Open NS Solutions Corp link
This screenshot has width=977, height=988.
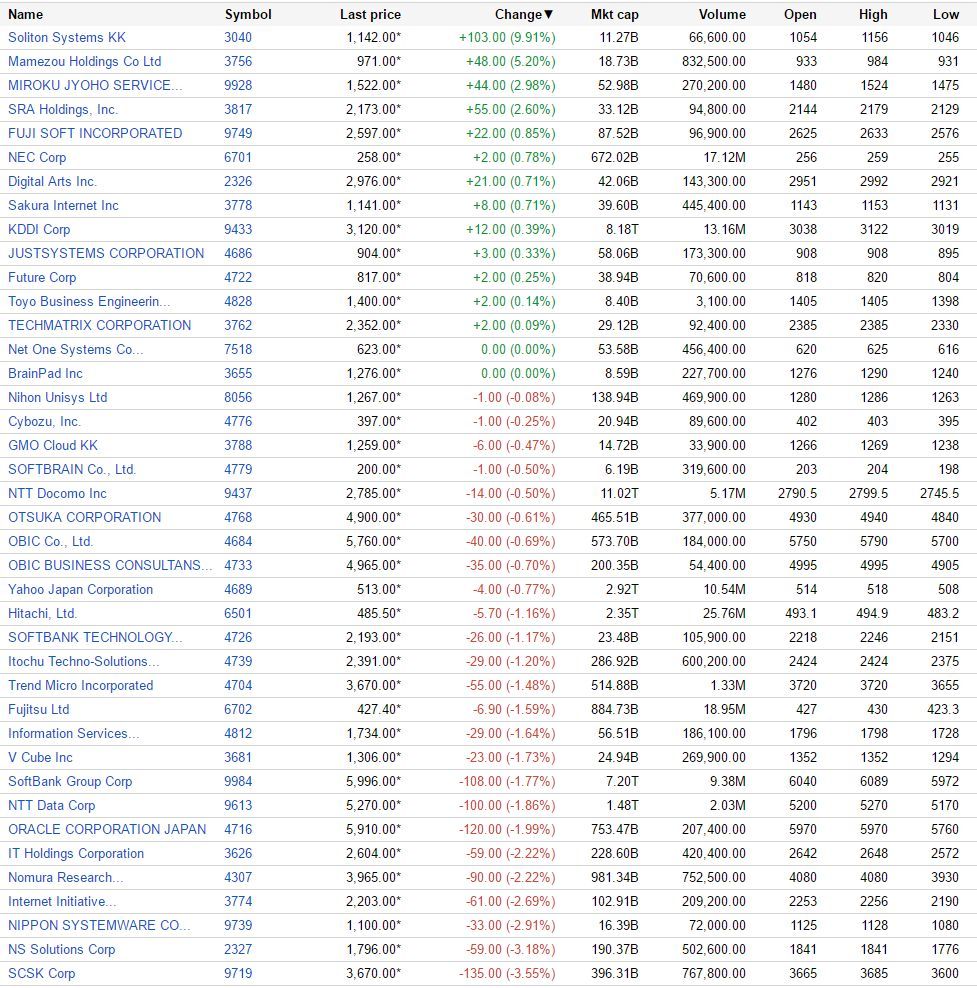tap(62, 950)
